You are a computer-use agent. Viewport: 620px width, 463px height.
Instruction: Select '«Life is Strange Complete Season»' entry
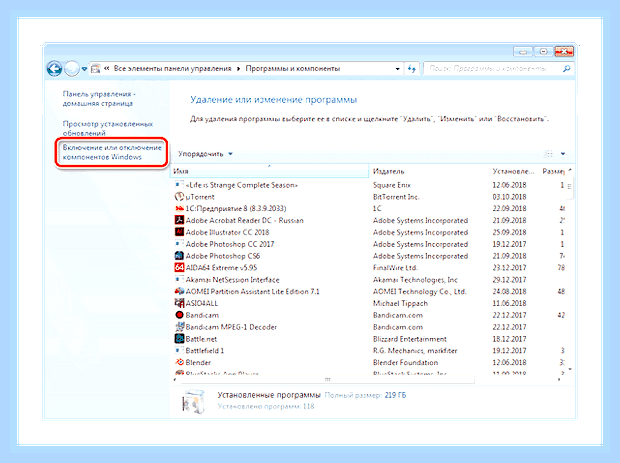242,185
